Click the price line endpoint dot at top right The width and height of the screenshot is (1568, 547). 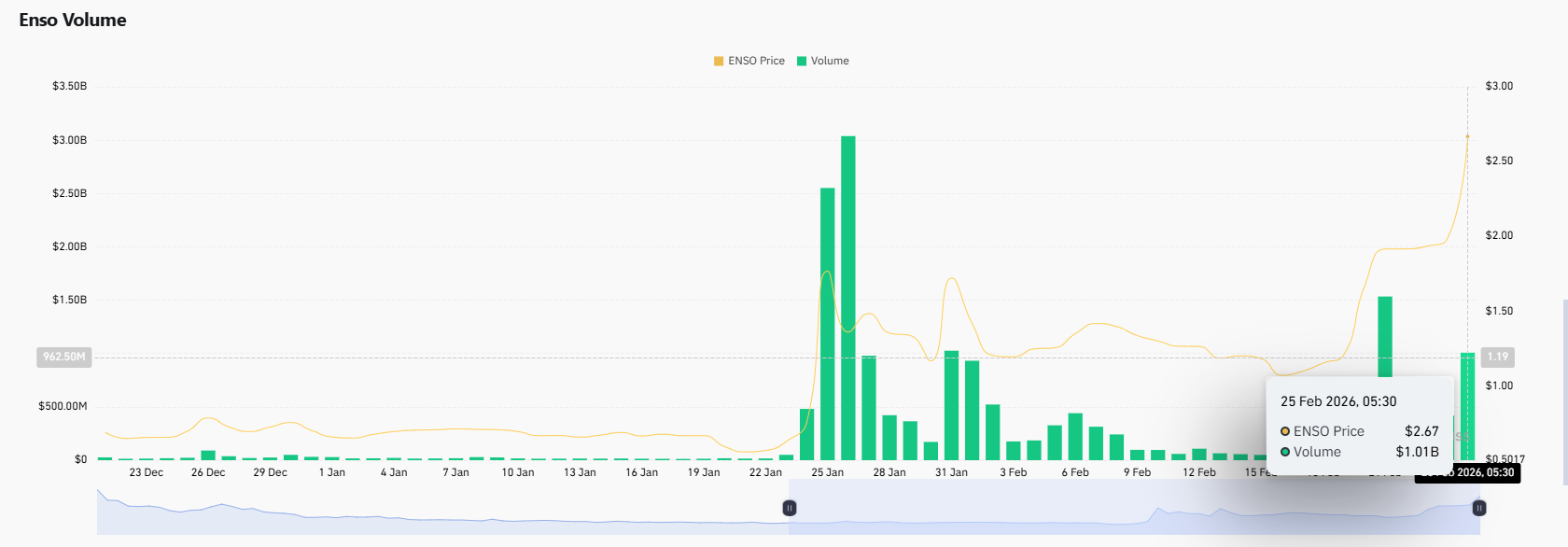coord(1467,136)
